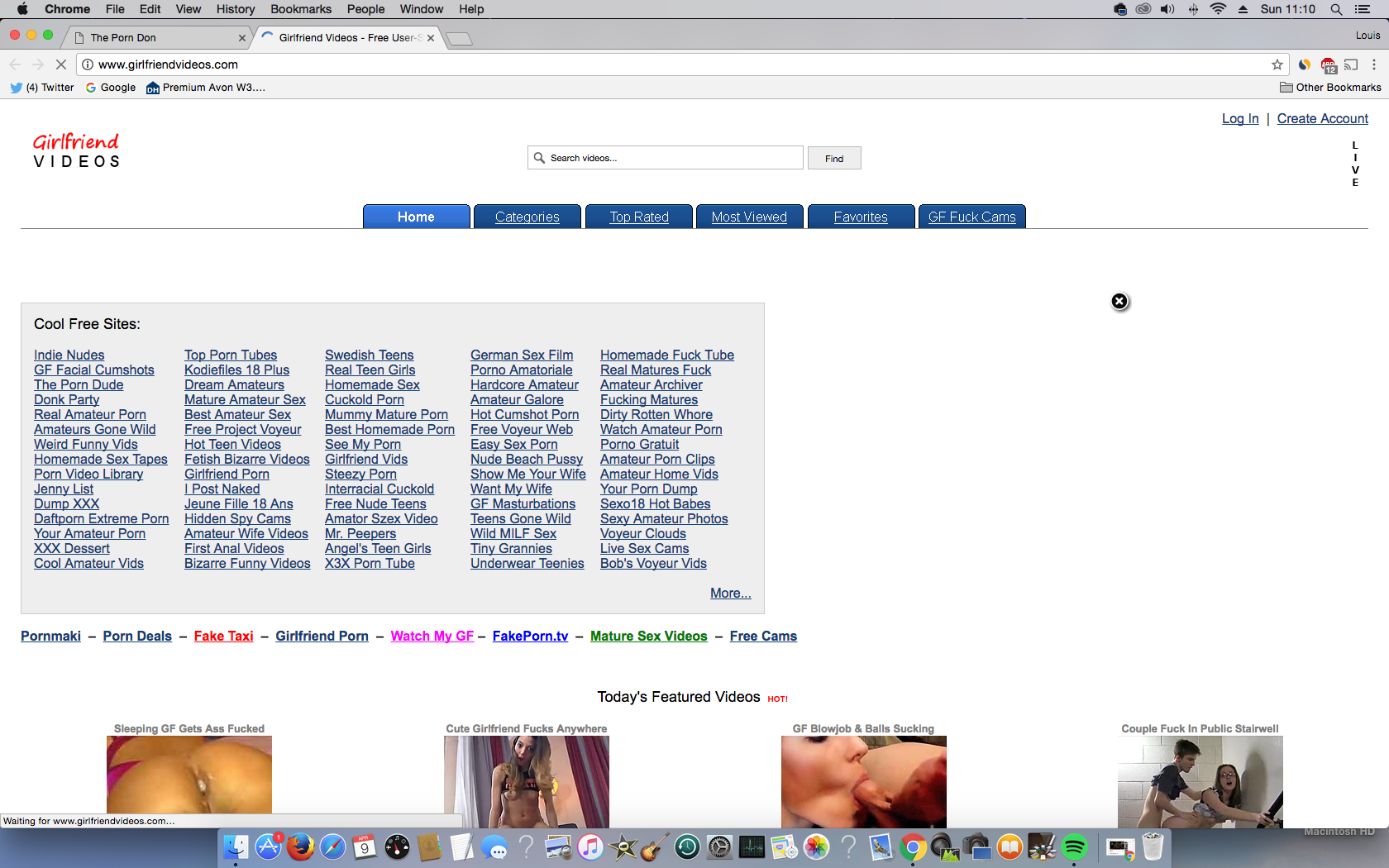Screen dimensions: 1389x868
Task: Open Notification Center icon
Action: (x=1363, y=9)
